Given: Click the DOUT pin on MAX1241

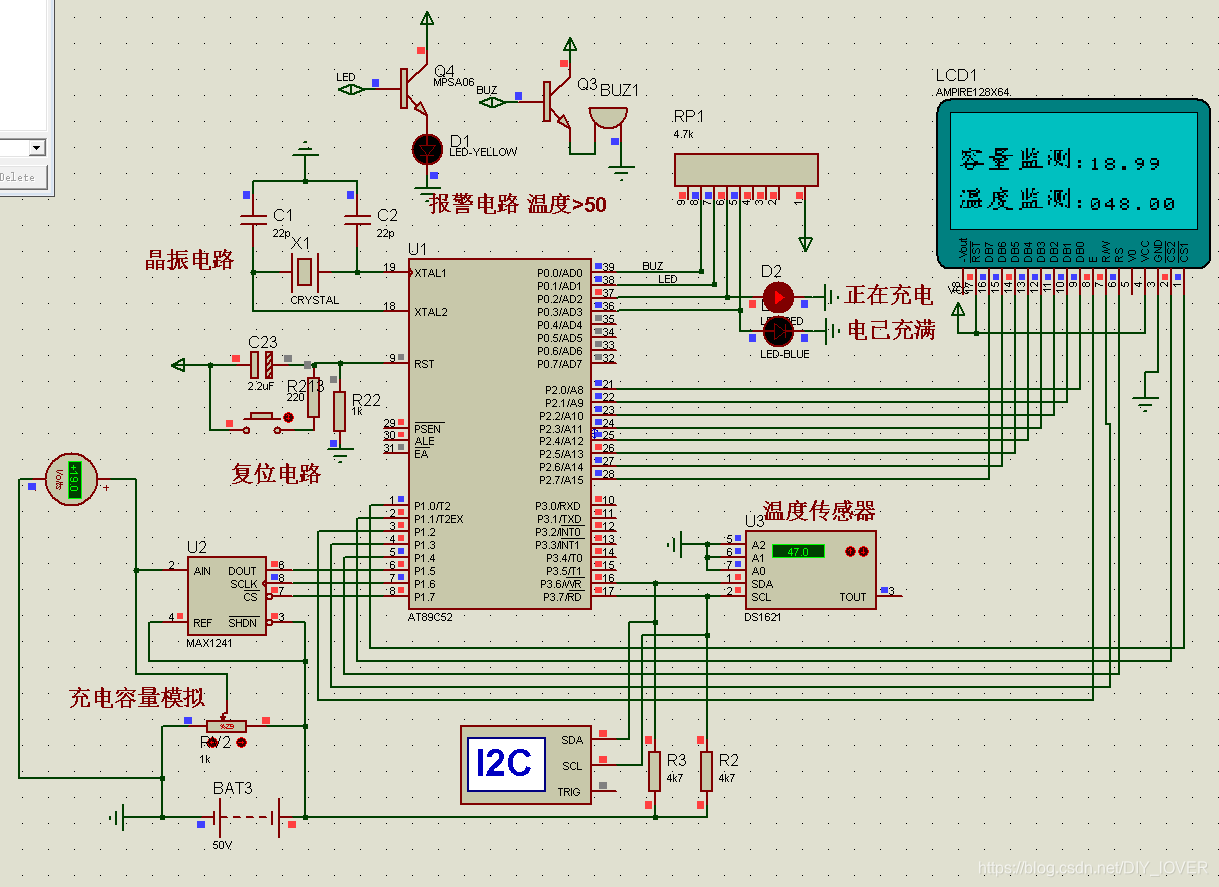Looking at the screenshot, I should coord(243,571).
